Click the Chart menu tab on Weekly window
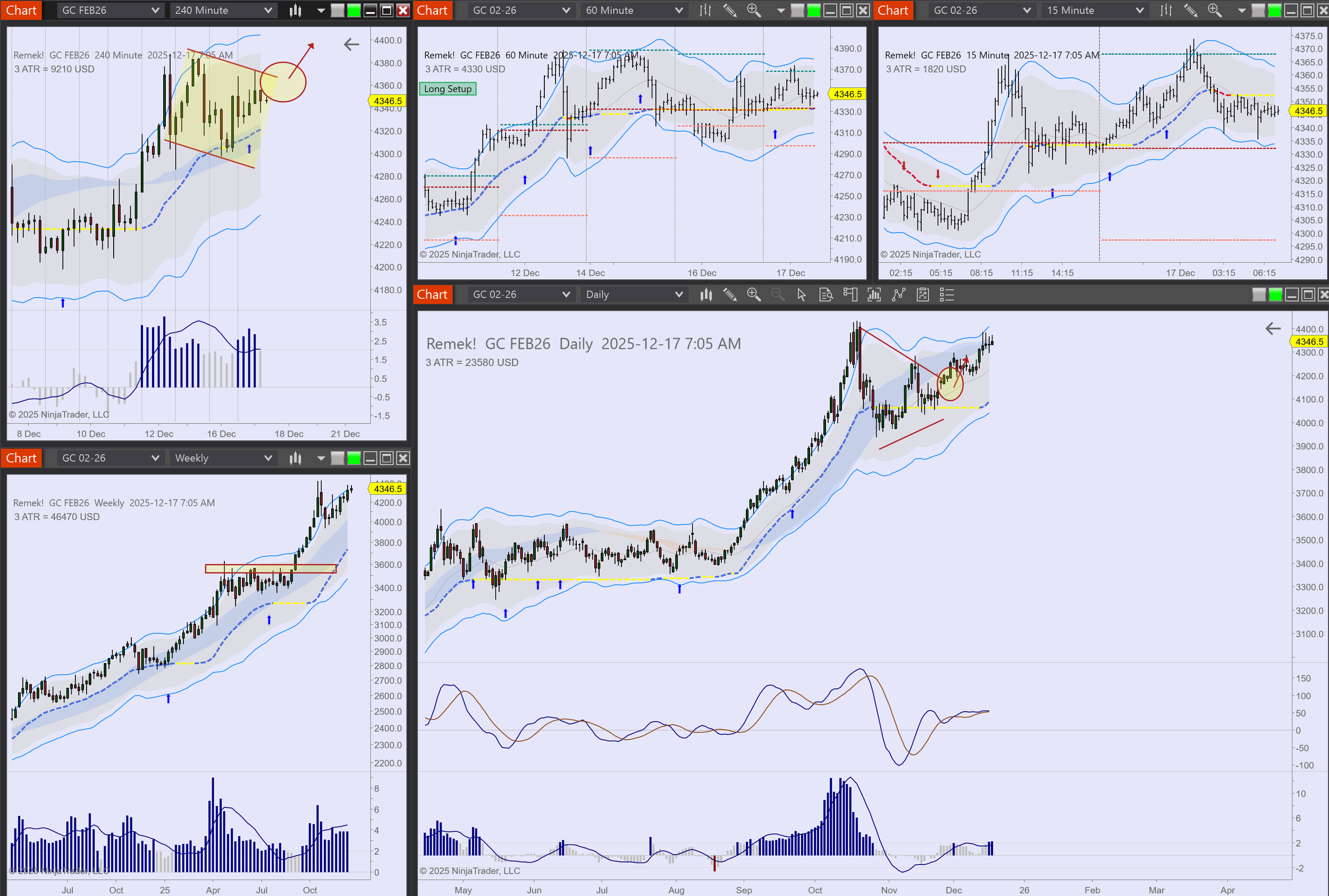Viewport: 1329px width, 896px height. 21,458
